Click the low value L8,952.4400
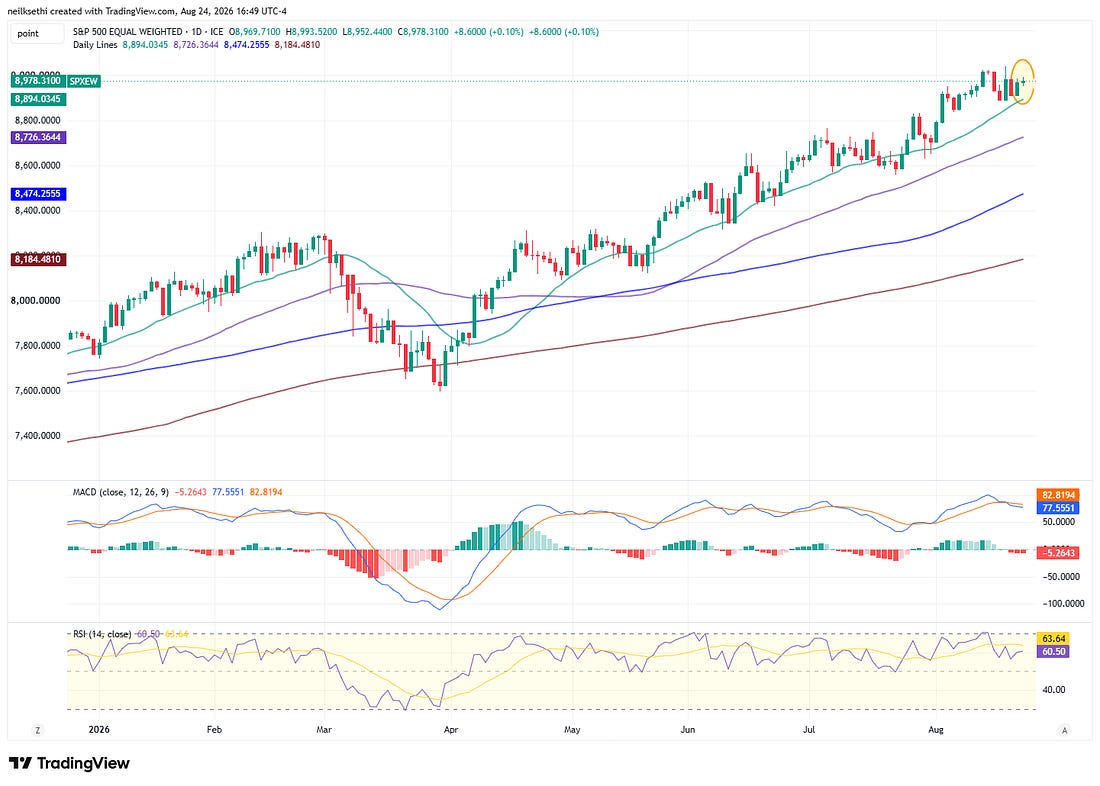1100x786 pixels. pyautogui.click(x=368, y=32)
